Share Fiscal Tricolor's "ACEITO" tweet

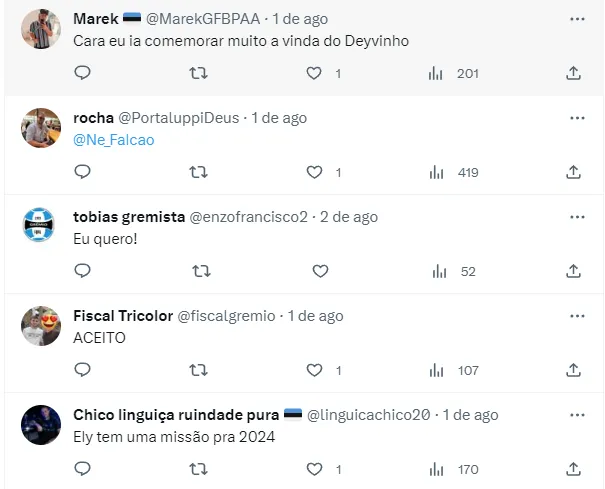point(574,370)
